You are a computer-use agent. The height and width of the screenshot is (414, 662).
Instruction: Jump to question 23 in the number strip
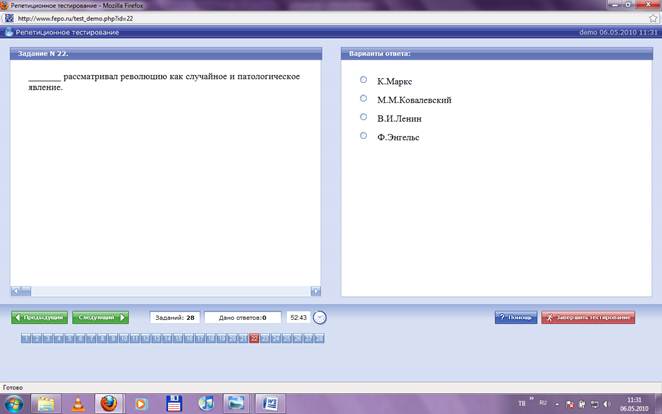[x=265, y=338]
